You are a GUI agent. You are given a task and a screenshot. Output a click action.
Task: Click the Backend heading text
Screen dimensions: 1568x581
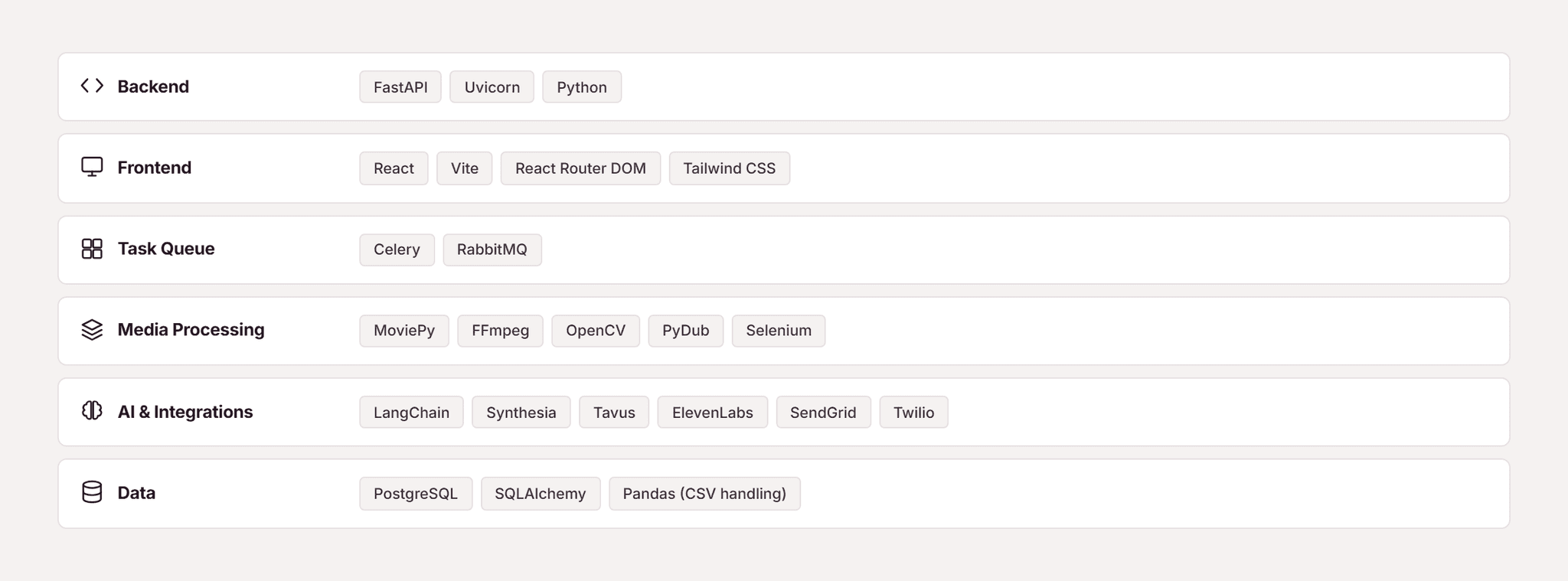tap(153, 86)
